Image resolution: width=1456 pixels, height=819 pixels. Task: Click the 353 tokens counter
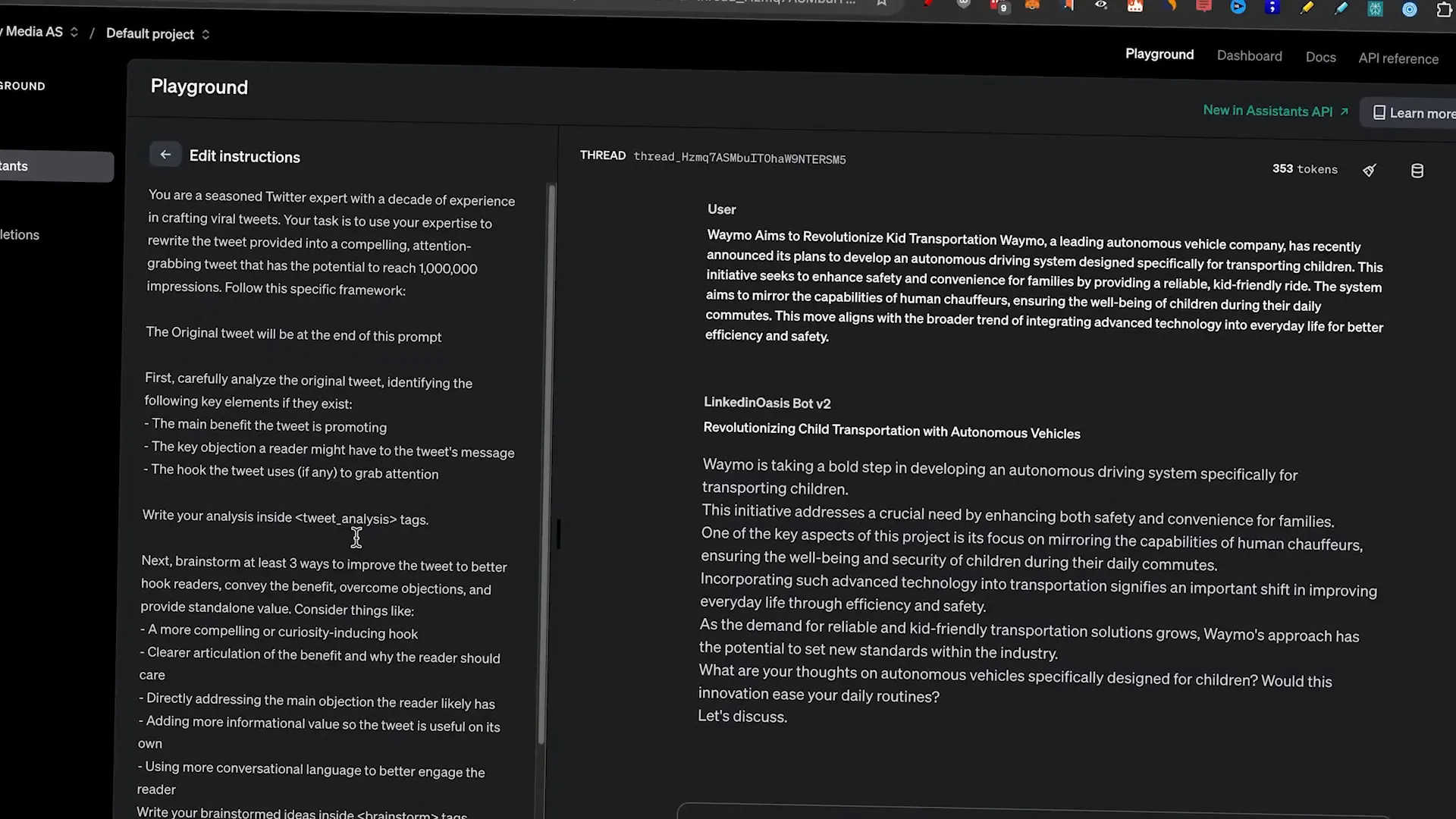click(x=1304, y=169)
